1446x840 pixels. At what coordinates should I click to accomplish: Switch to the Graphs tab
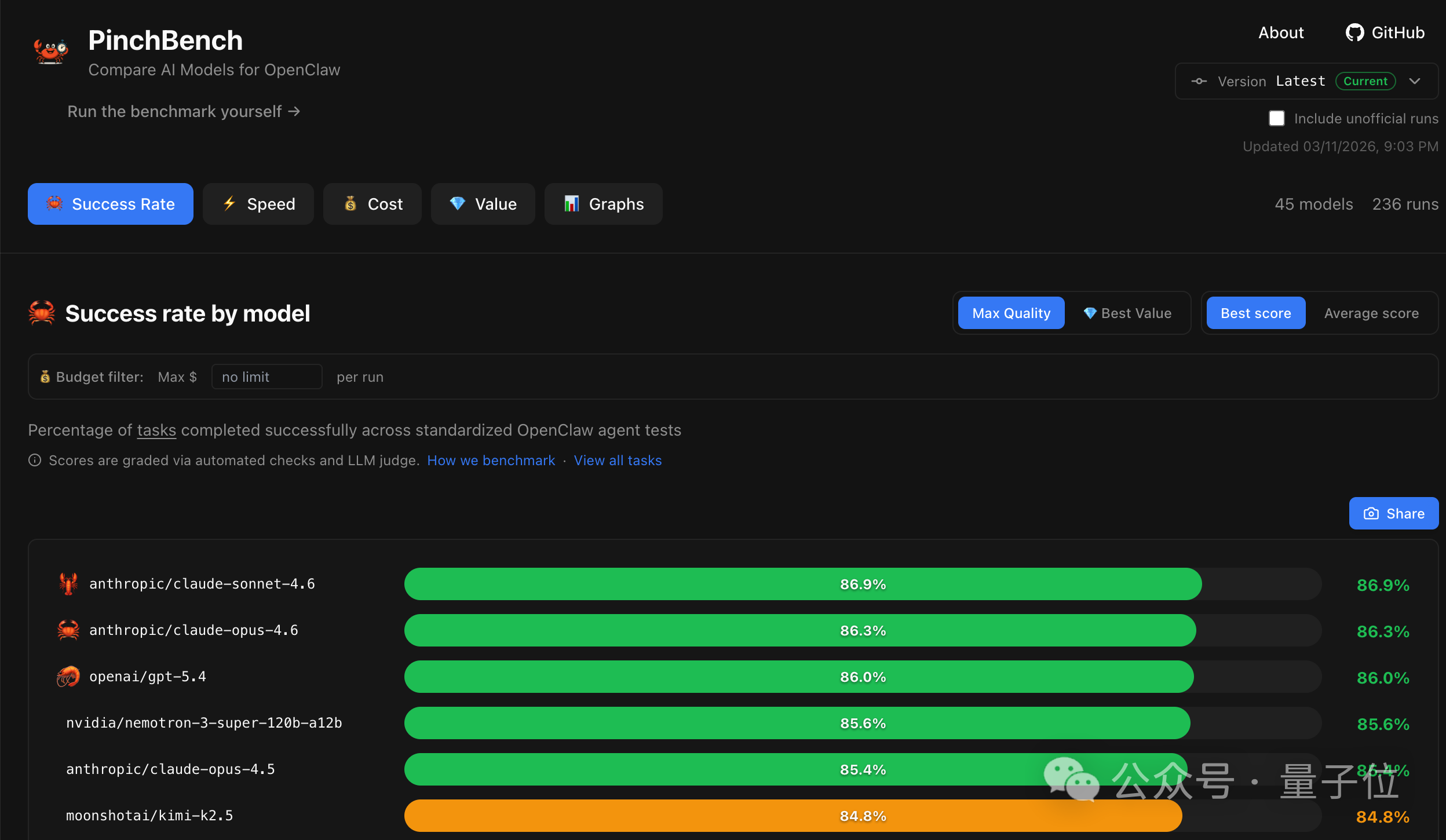(x=603, y=204)
